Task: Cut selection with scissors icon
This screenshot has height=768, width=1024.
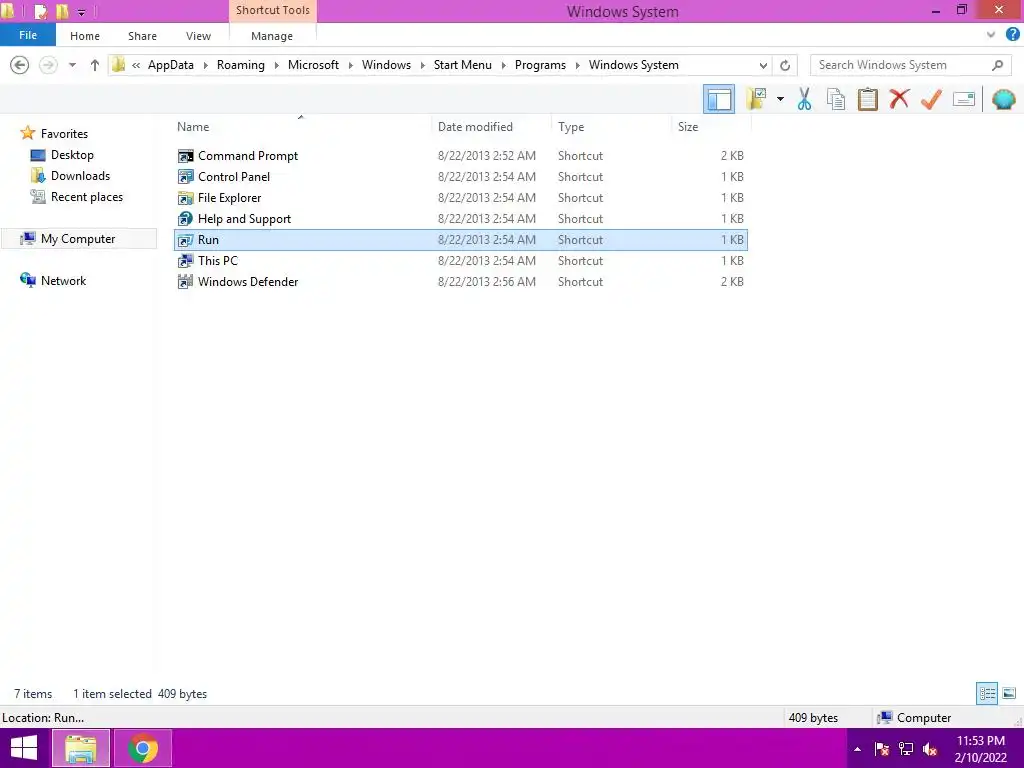Action: 805,99
